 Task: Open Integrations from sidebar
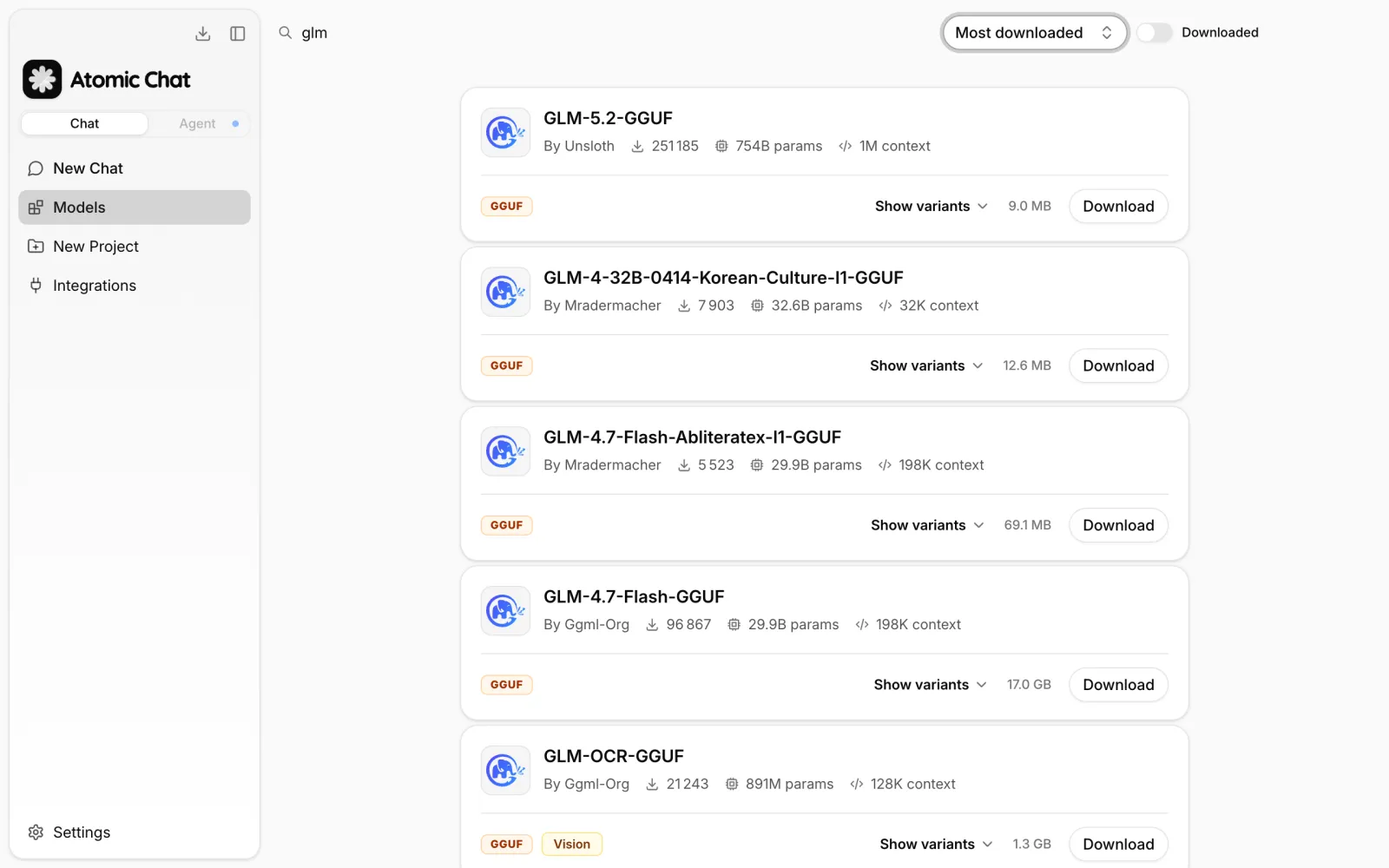(135, 286)
